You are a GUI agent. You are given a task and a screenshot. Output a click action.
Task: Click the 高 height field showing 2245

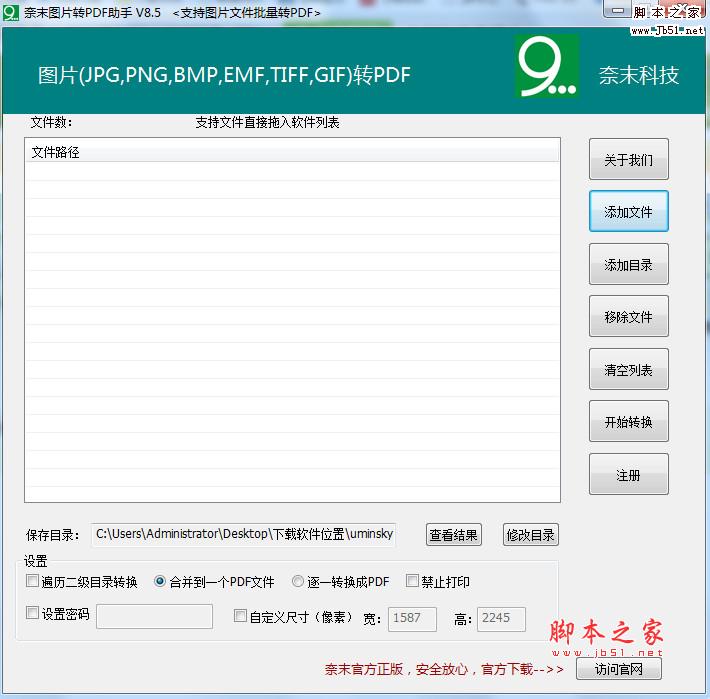(x=501, y=619)
